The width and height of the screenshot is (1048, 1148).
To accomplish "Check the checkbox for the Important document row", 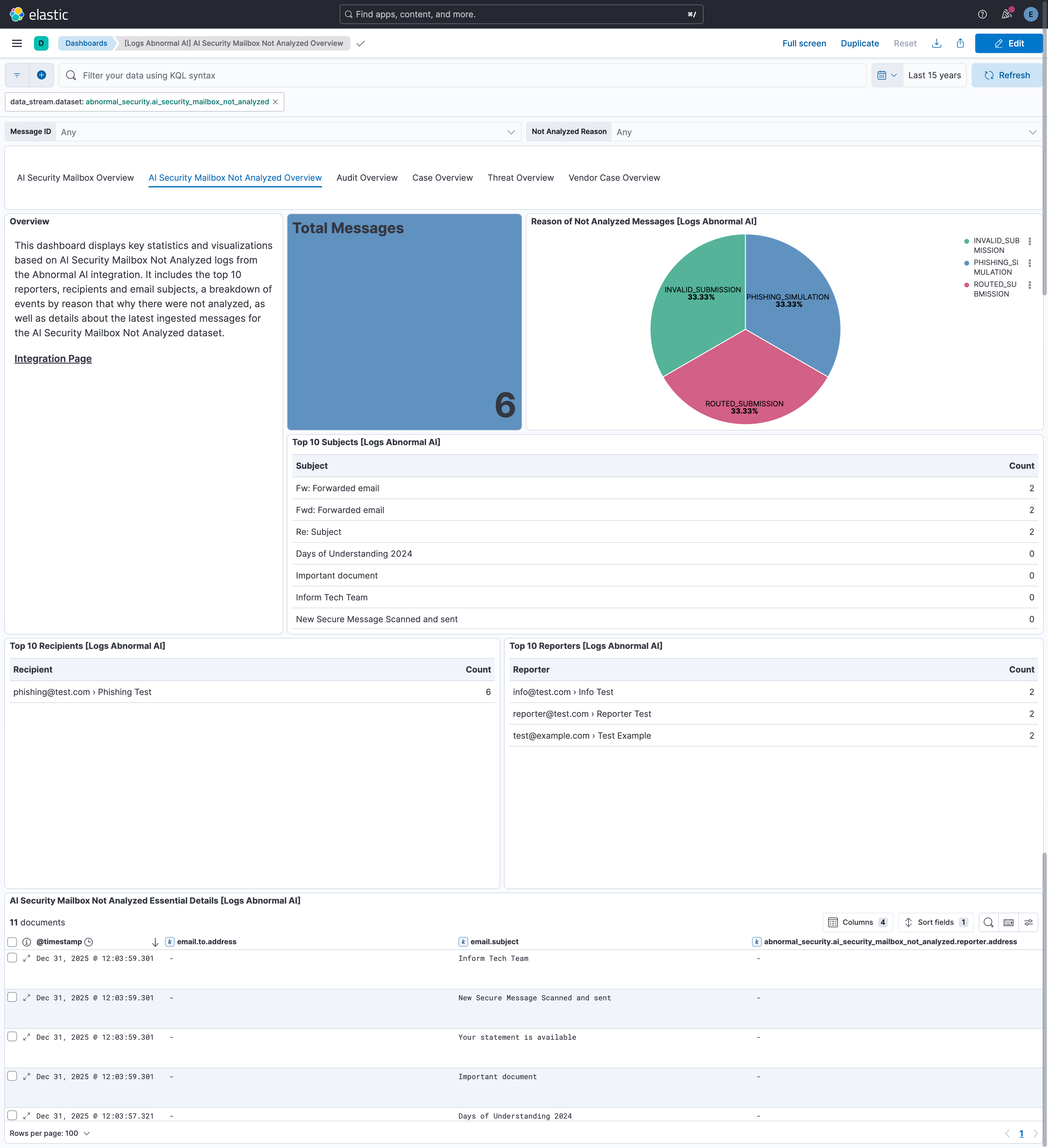I will pos(12,1076).
